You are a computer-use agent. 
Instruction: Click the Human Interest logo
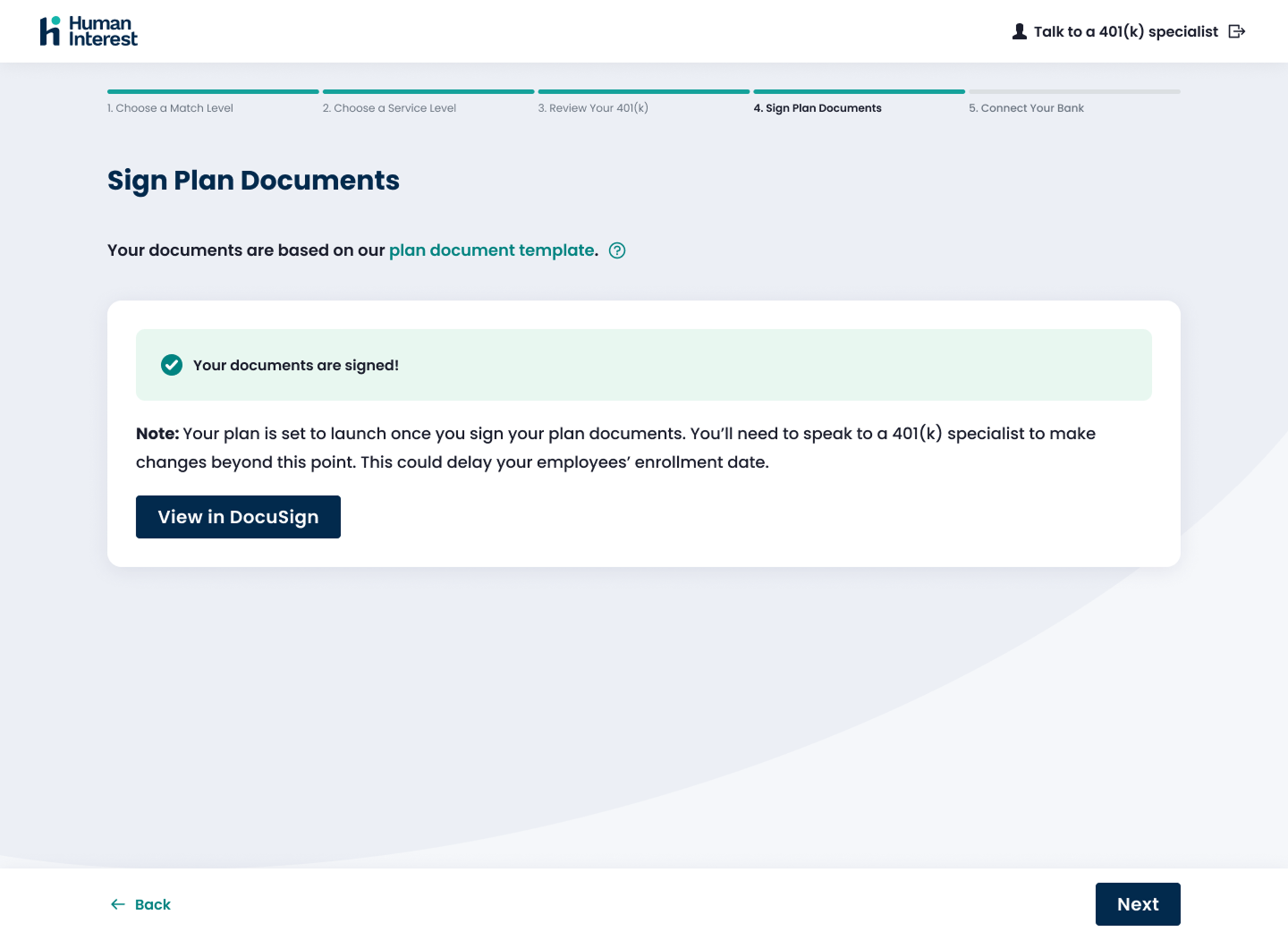coord(89,31)
